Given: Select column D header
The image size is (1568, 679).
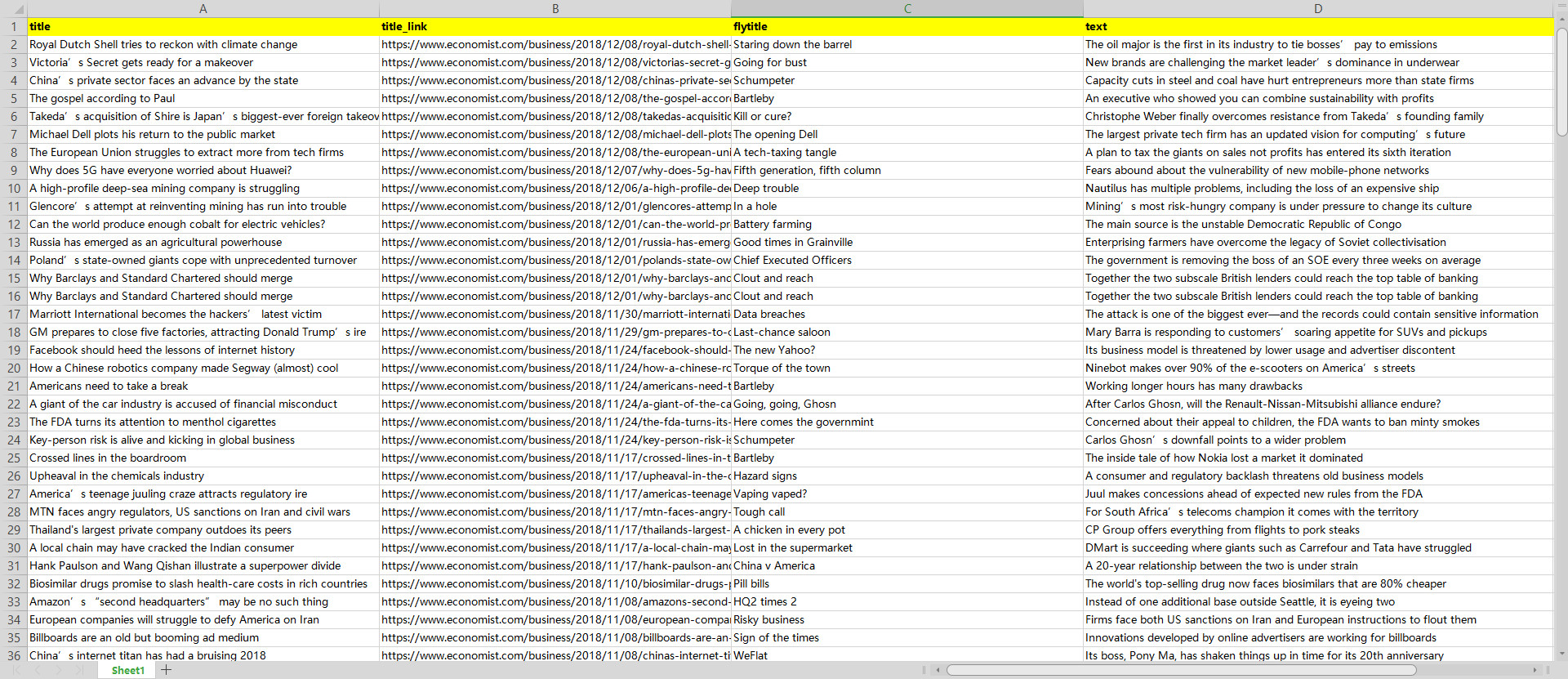Looking at the screenshot, I should tap(1317, 9).
